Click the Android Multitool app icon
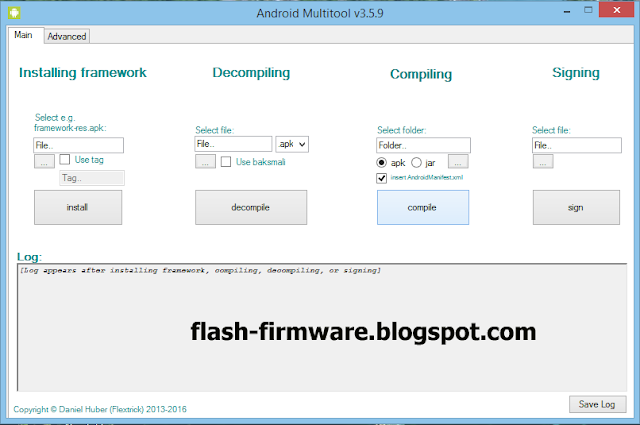Viewport: 640px width, 425px height. (x=14, y=13)
